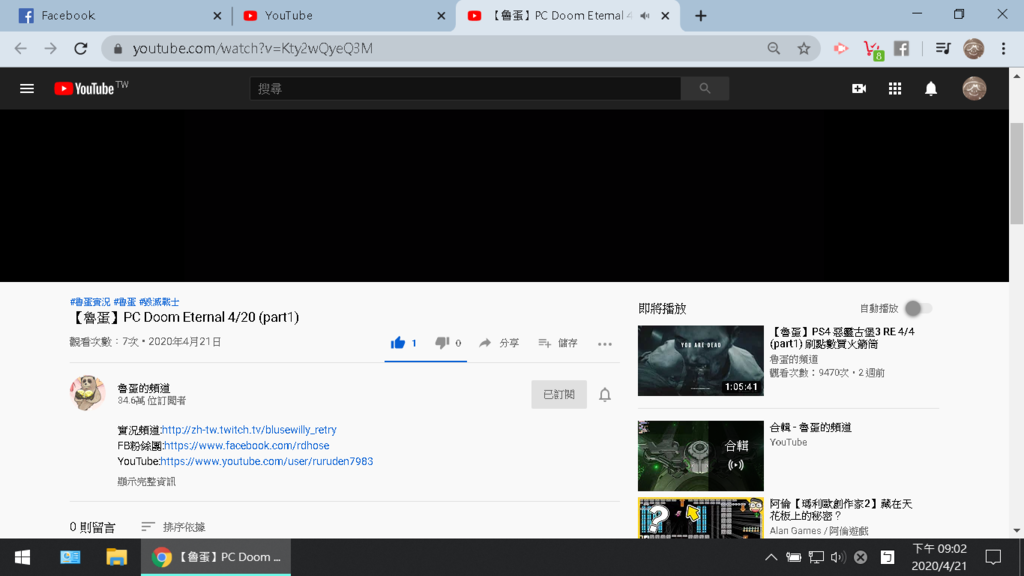Open the three-dot more actions menu
This screenshot has height=576, width=1024.
click(605, 344)
